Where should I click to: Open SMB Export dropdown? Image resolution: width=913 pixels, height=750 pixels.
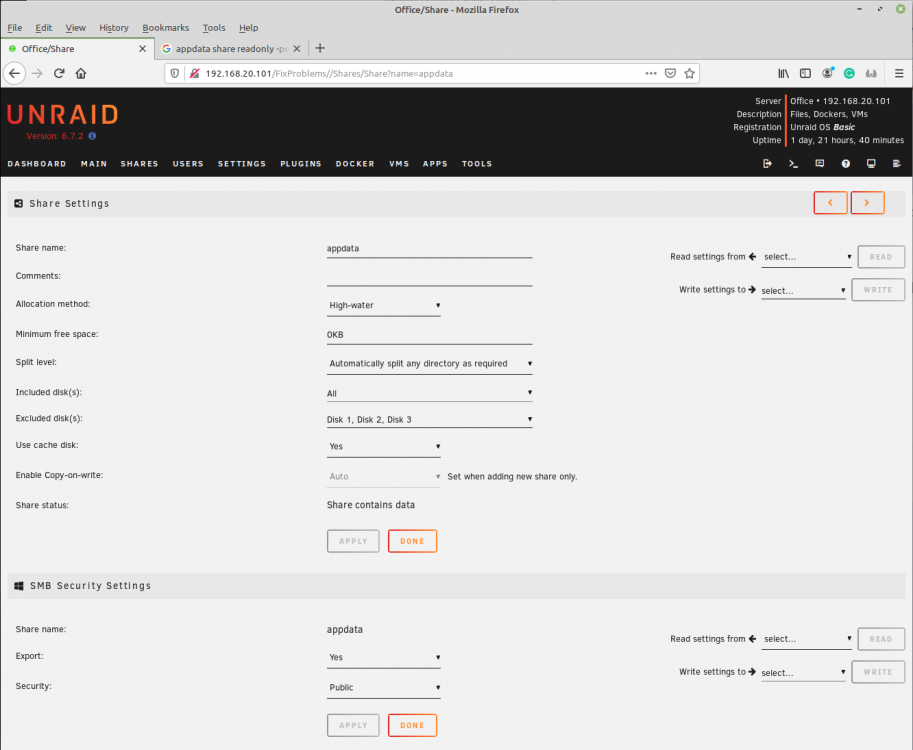[383, 657]
